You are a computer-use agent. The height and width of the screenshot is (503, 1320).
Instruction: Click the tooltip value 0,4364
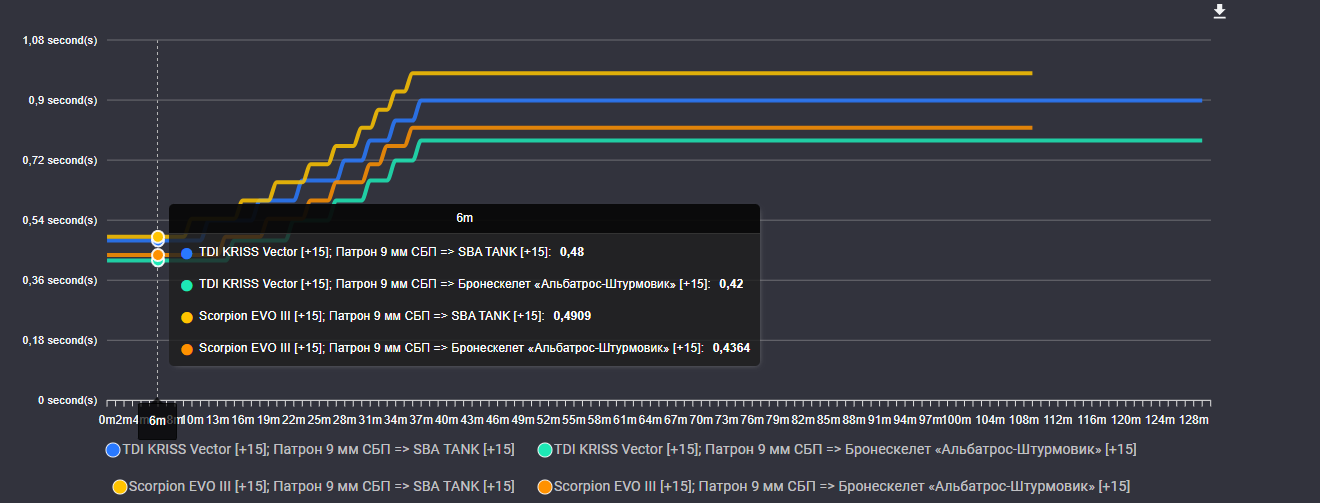pyautogui.click(x=731, y=348)
